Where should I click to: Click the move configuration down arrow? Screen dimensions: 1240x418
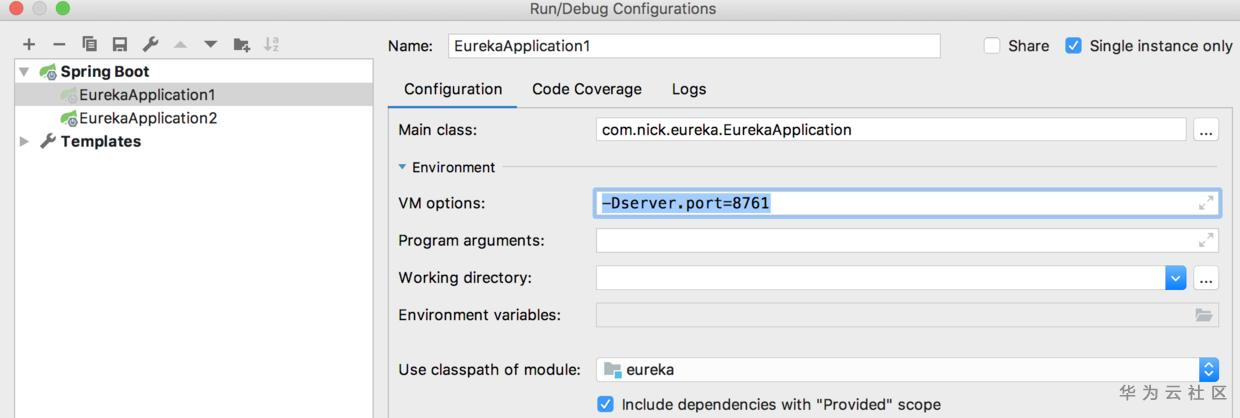click(211, 44)
